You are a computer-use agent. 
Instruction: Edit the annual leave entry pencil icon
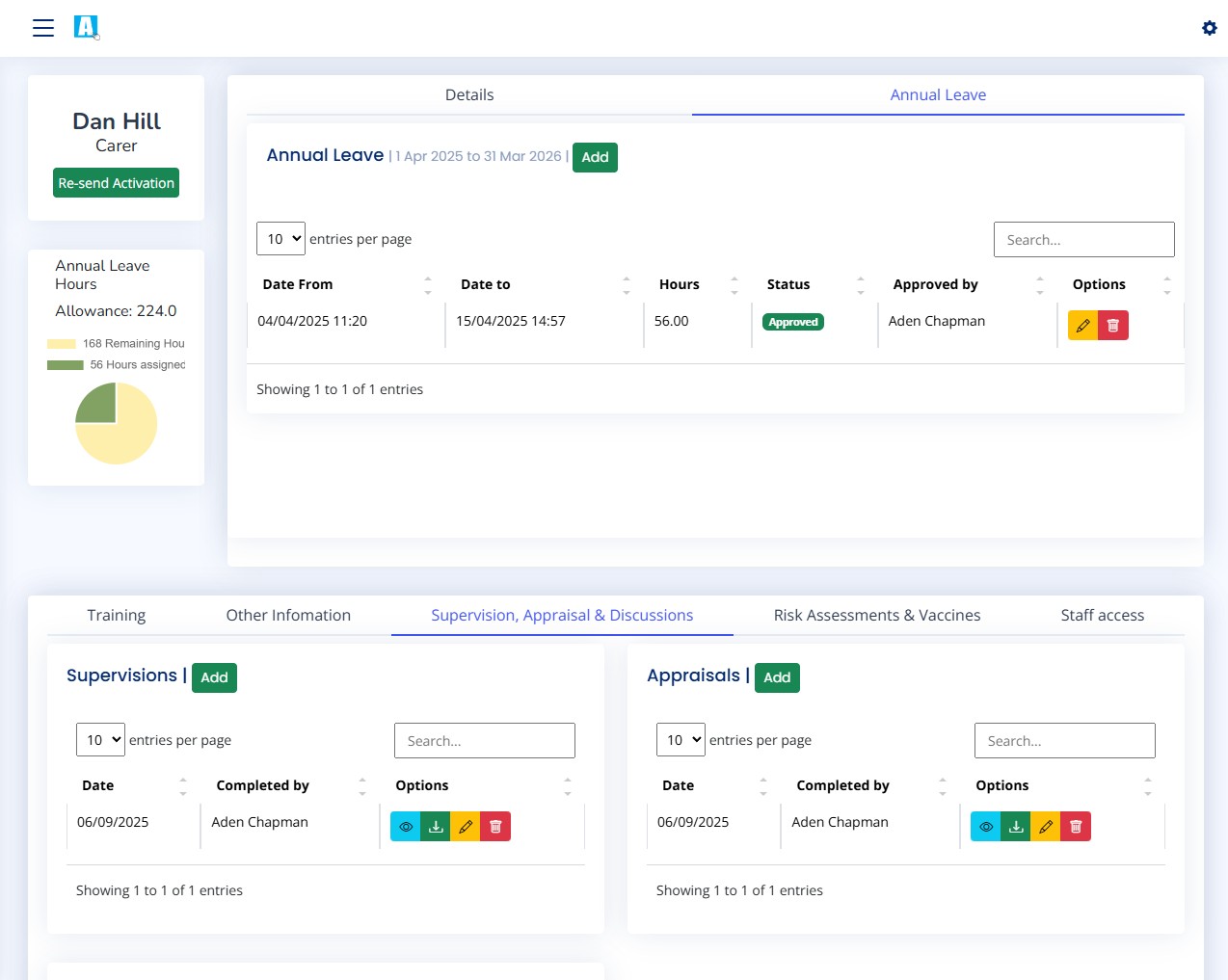(x=1082, y=326)
